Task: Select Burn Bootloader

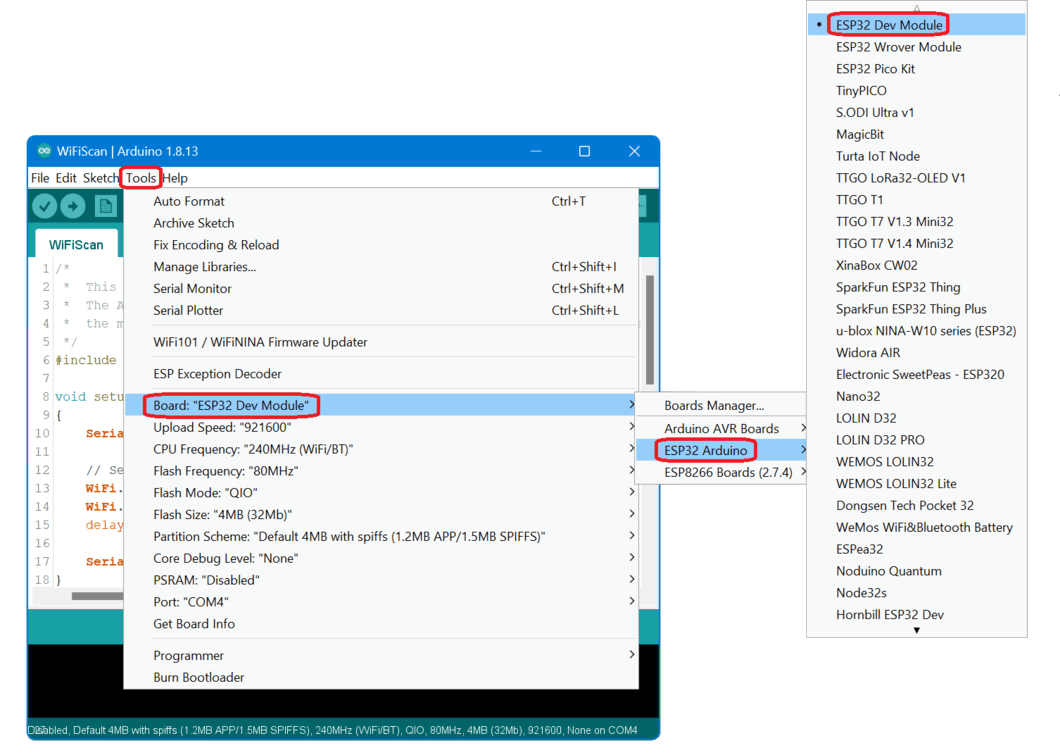Action: point(381,677)
